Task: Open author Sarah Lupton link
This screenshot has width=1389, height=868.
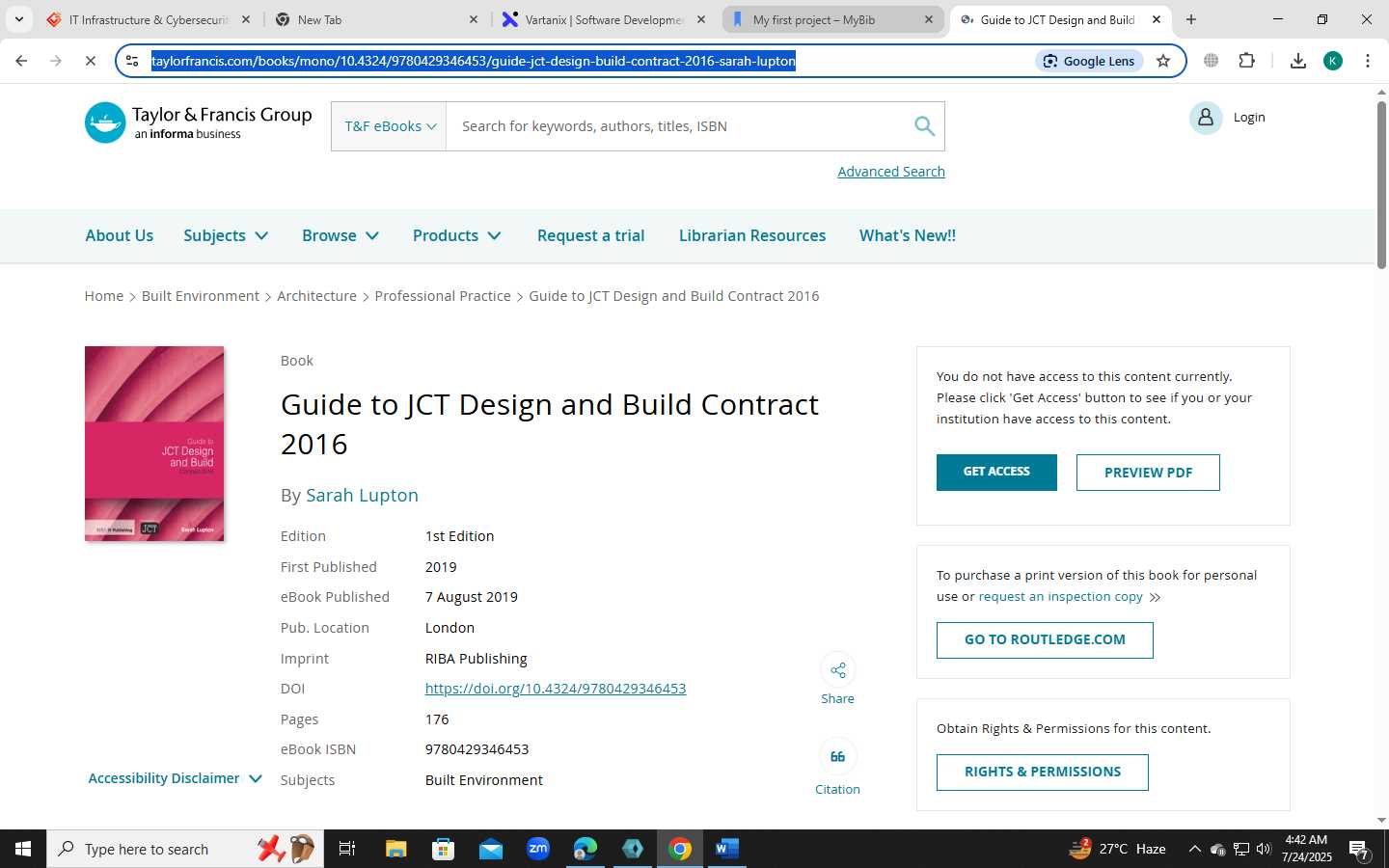Action: tap(362, 495)
